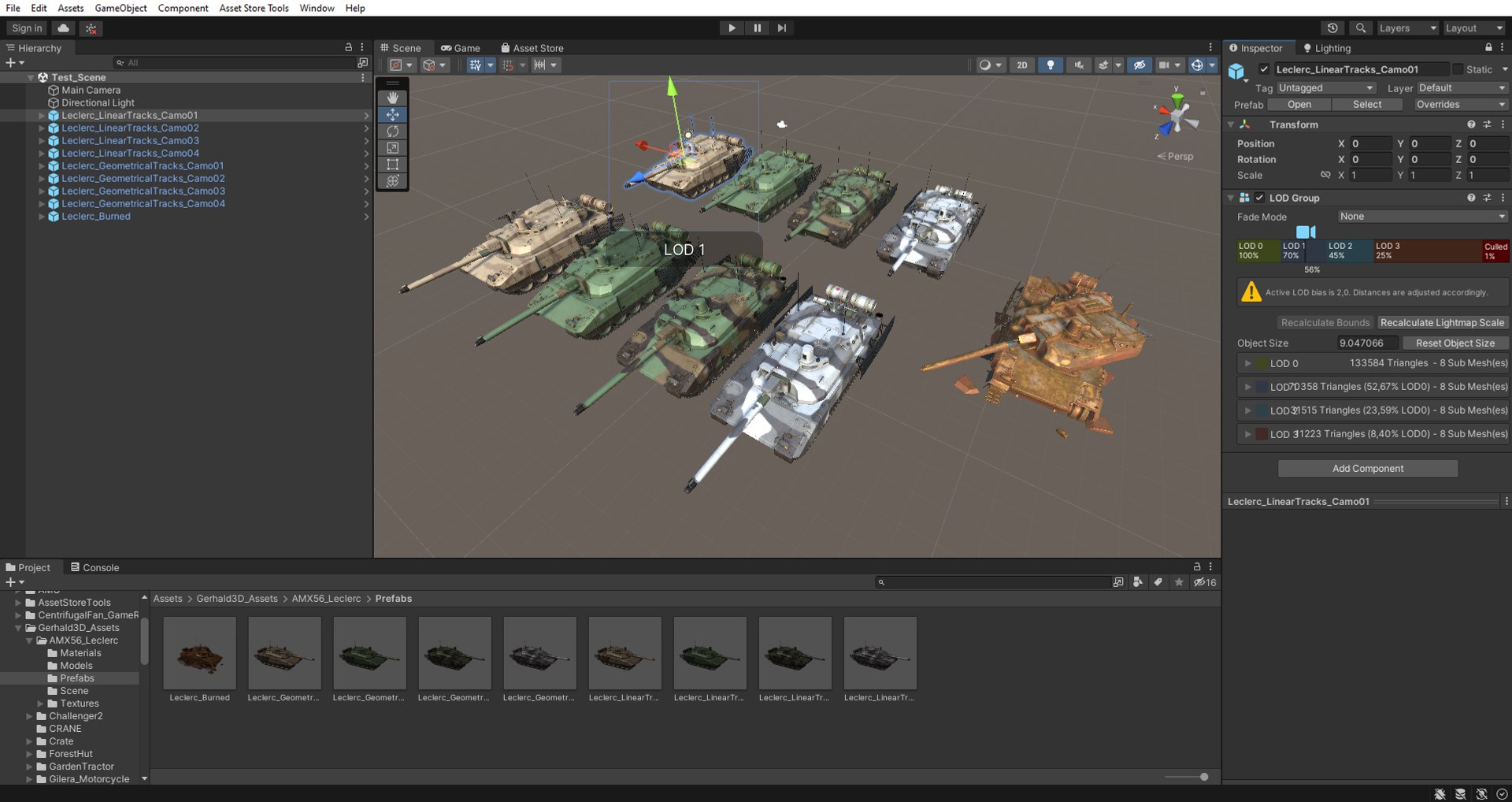Toggle scene audio mute button
The image size is (1512, 802).
(x=1079, y=65)
